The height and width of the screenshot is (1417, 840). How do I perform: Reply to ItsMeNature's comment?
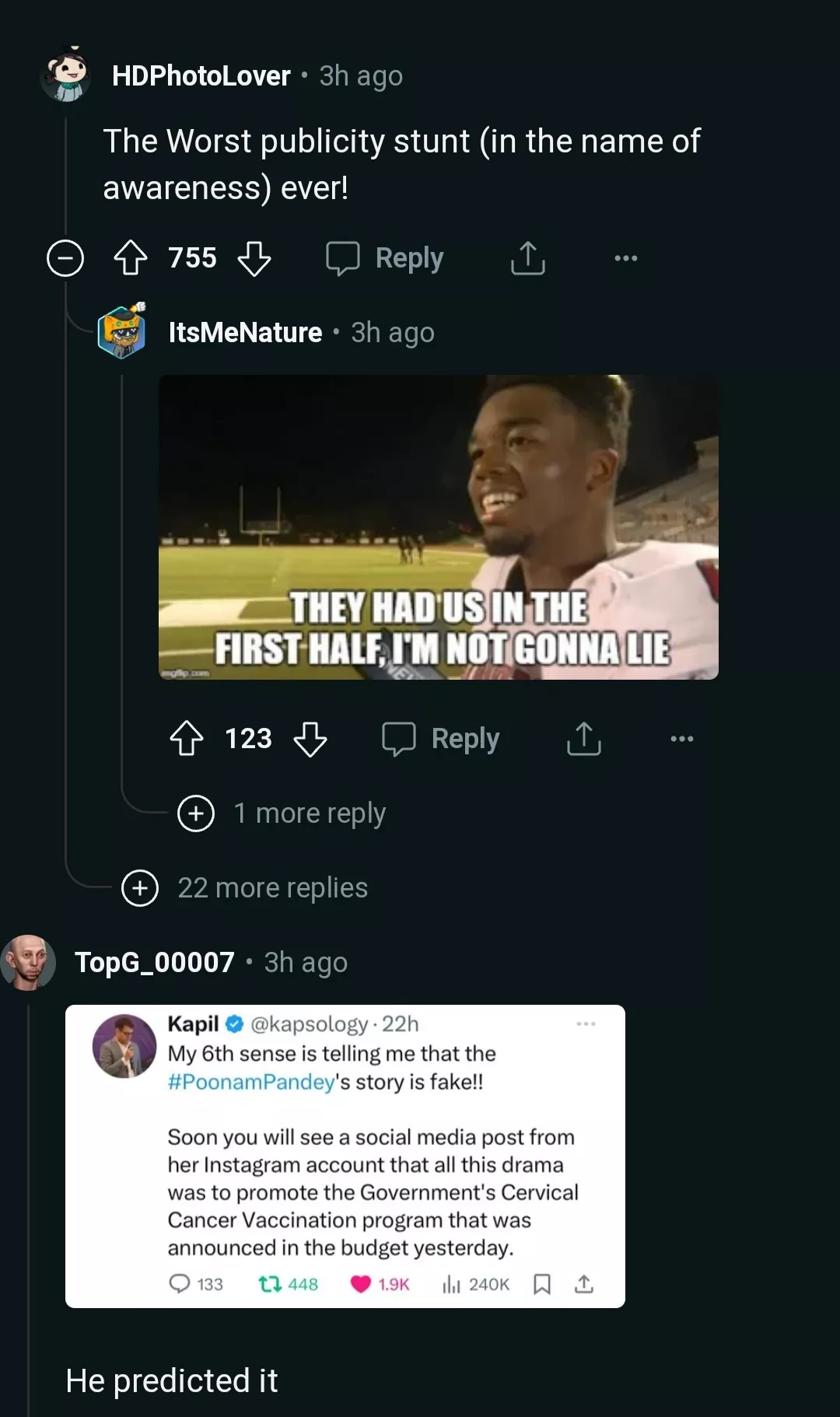tap(442, 739)
